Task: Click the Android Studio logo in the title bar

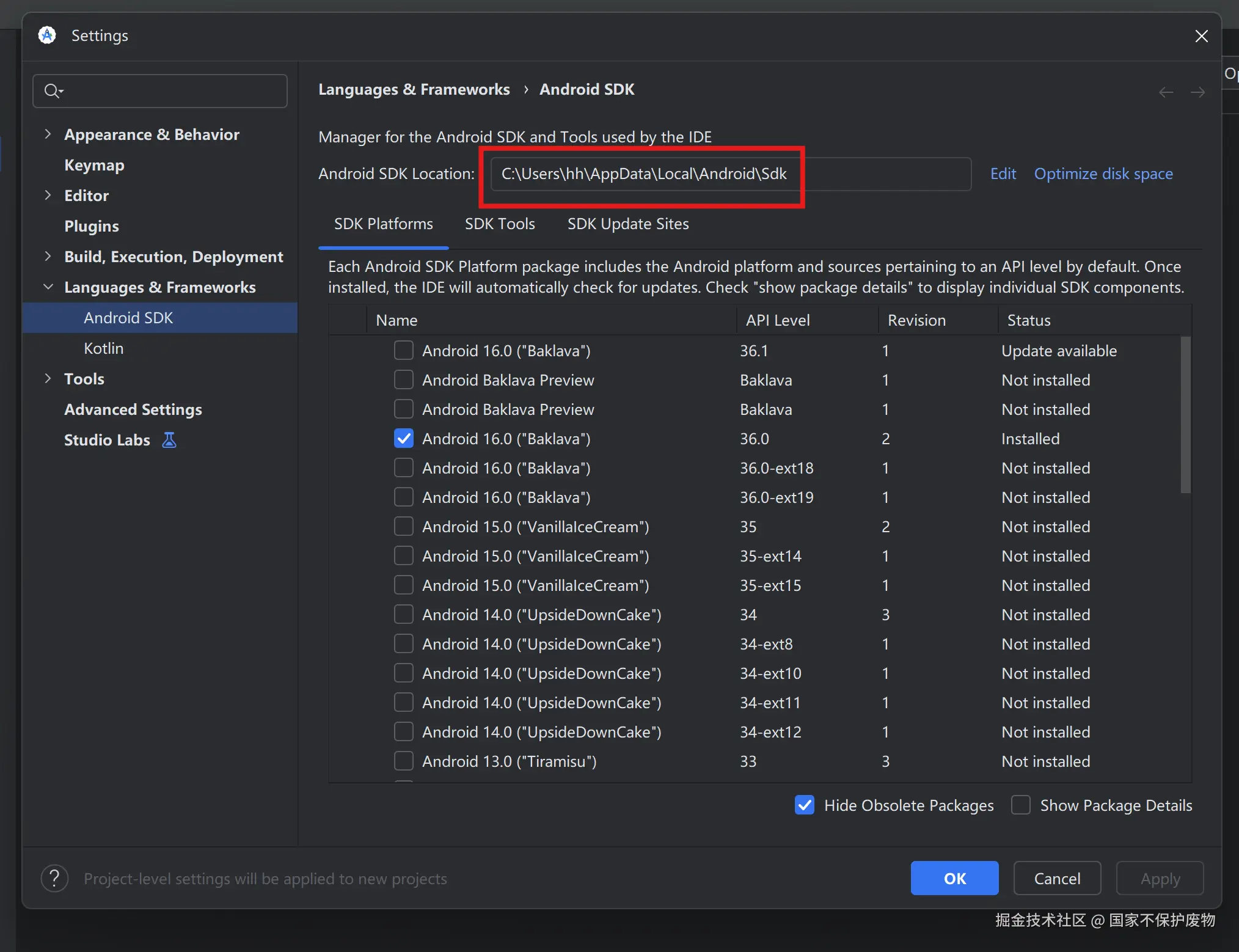Action: pos(47,35)
